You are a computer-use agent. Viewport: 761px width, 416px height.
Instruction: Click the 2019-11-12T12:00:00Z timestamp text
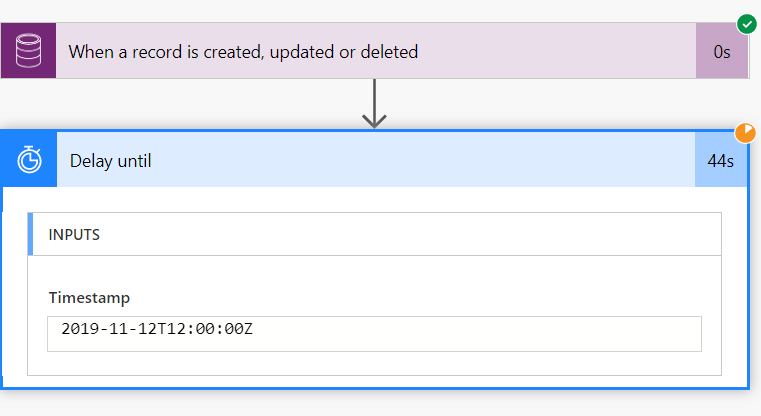[x=157, y=329]
